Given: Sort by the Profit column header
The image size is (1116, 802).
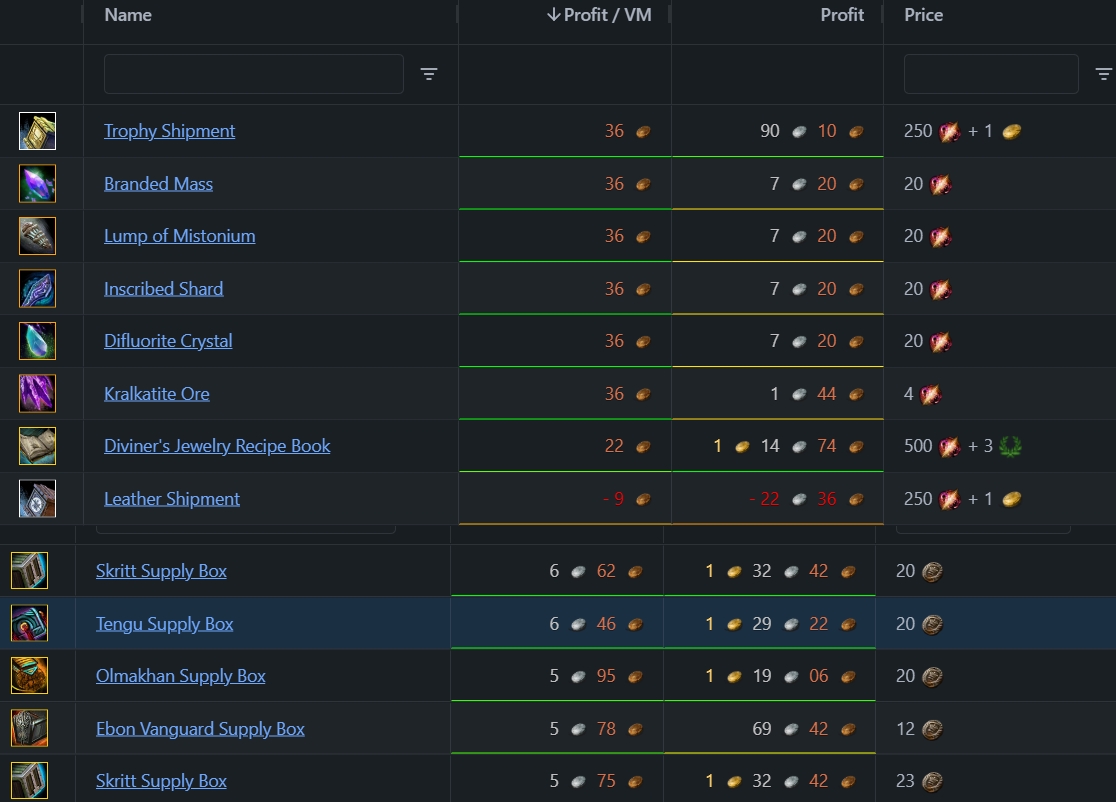Looking at the screenshot, I should [x=842, y=15].
